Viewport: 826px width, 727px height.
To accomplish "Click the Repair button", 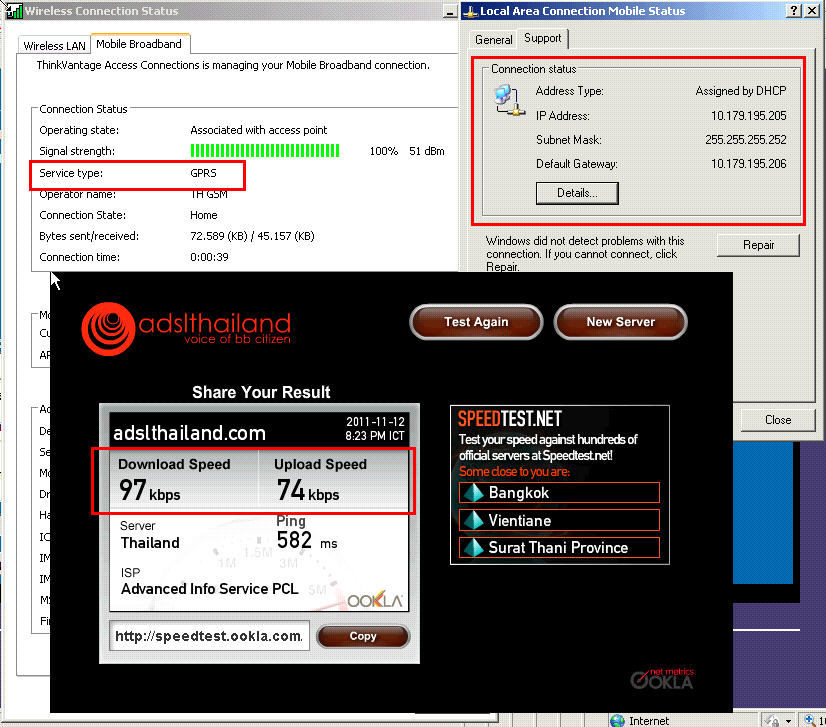I will tap(758, 245).
